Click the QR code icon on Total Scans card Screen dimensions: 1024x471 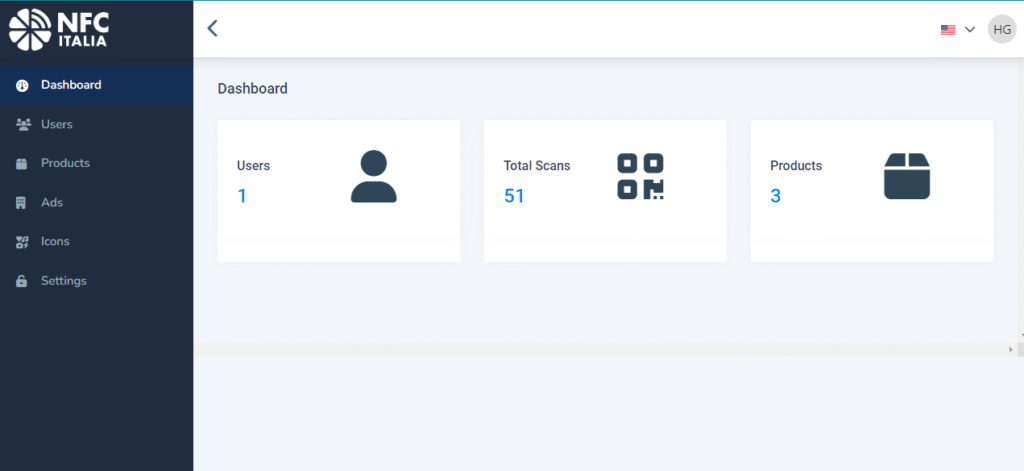pos(640,177)
